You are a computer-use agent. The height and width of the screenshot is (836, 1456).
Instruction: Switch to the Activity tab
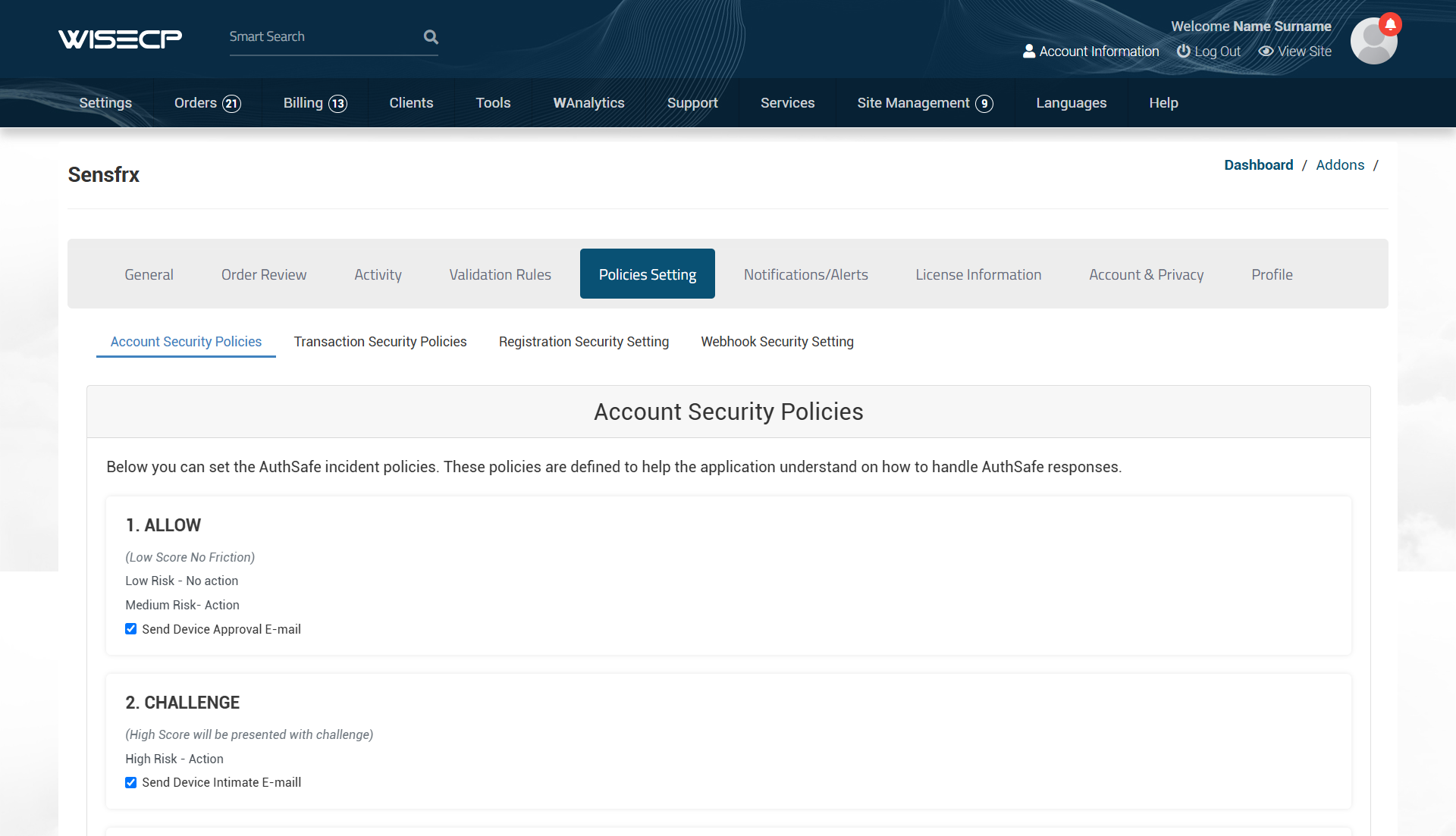378,274
